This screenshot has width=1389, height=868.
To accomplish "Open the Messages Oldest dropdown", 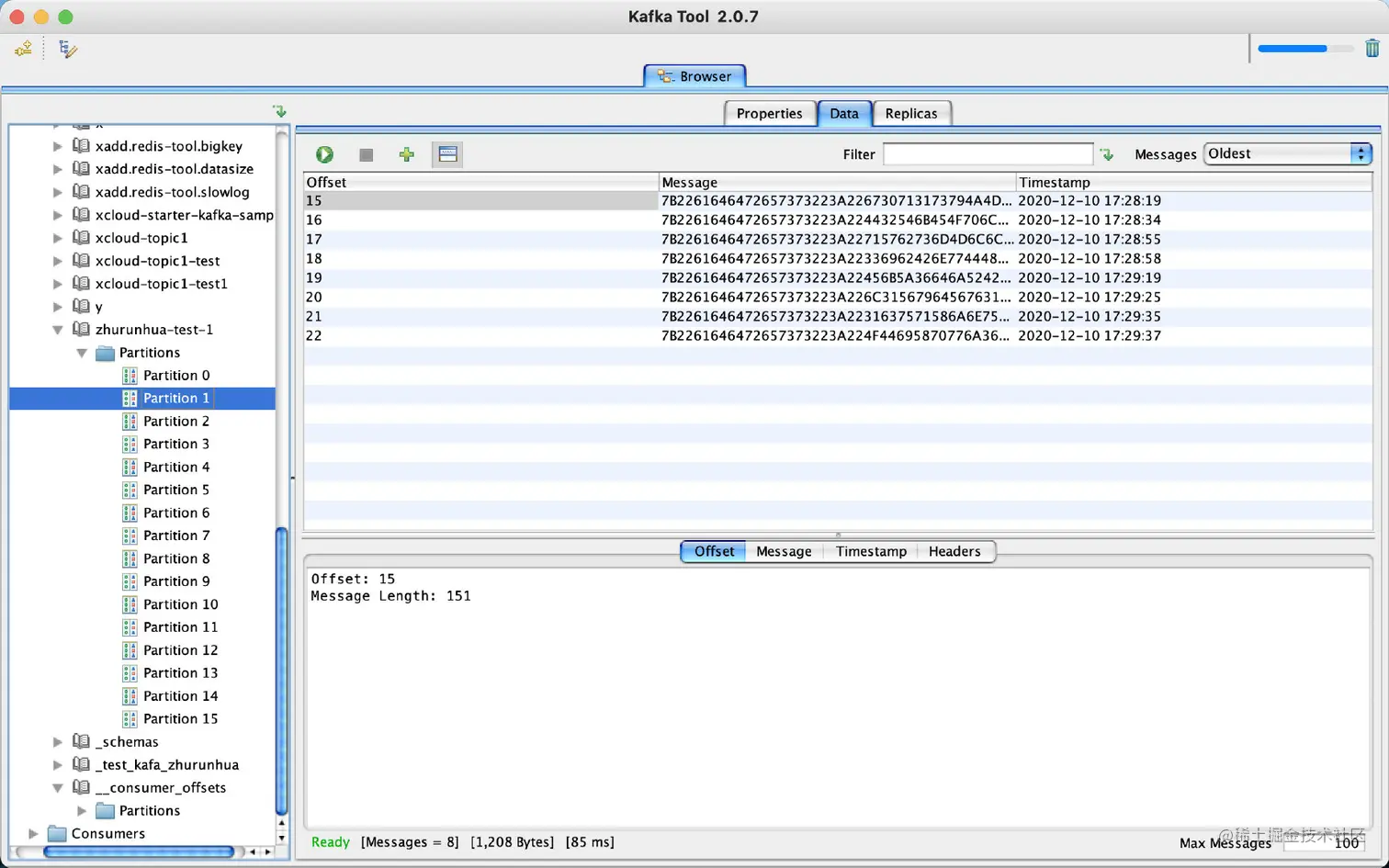I will [1288, 154].
